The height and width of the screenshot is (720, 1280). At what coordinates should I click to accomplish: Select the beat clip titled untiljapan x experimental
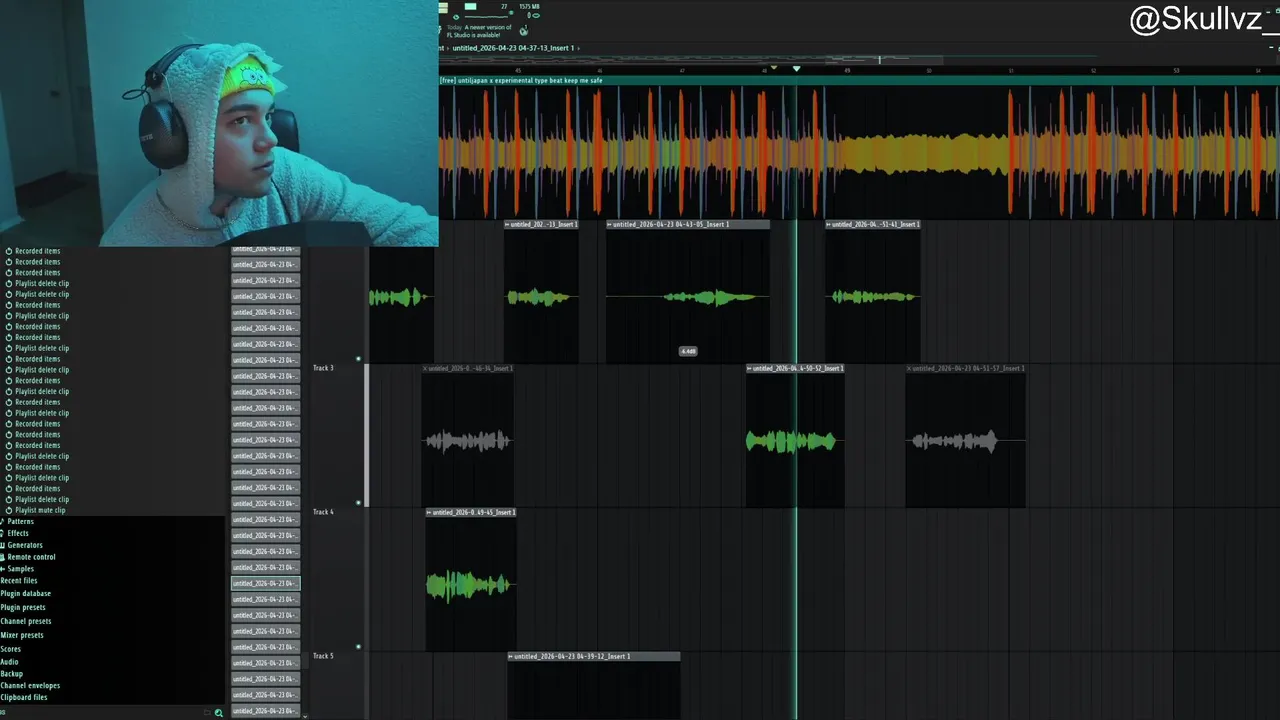858,150
